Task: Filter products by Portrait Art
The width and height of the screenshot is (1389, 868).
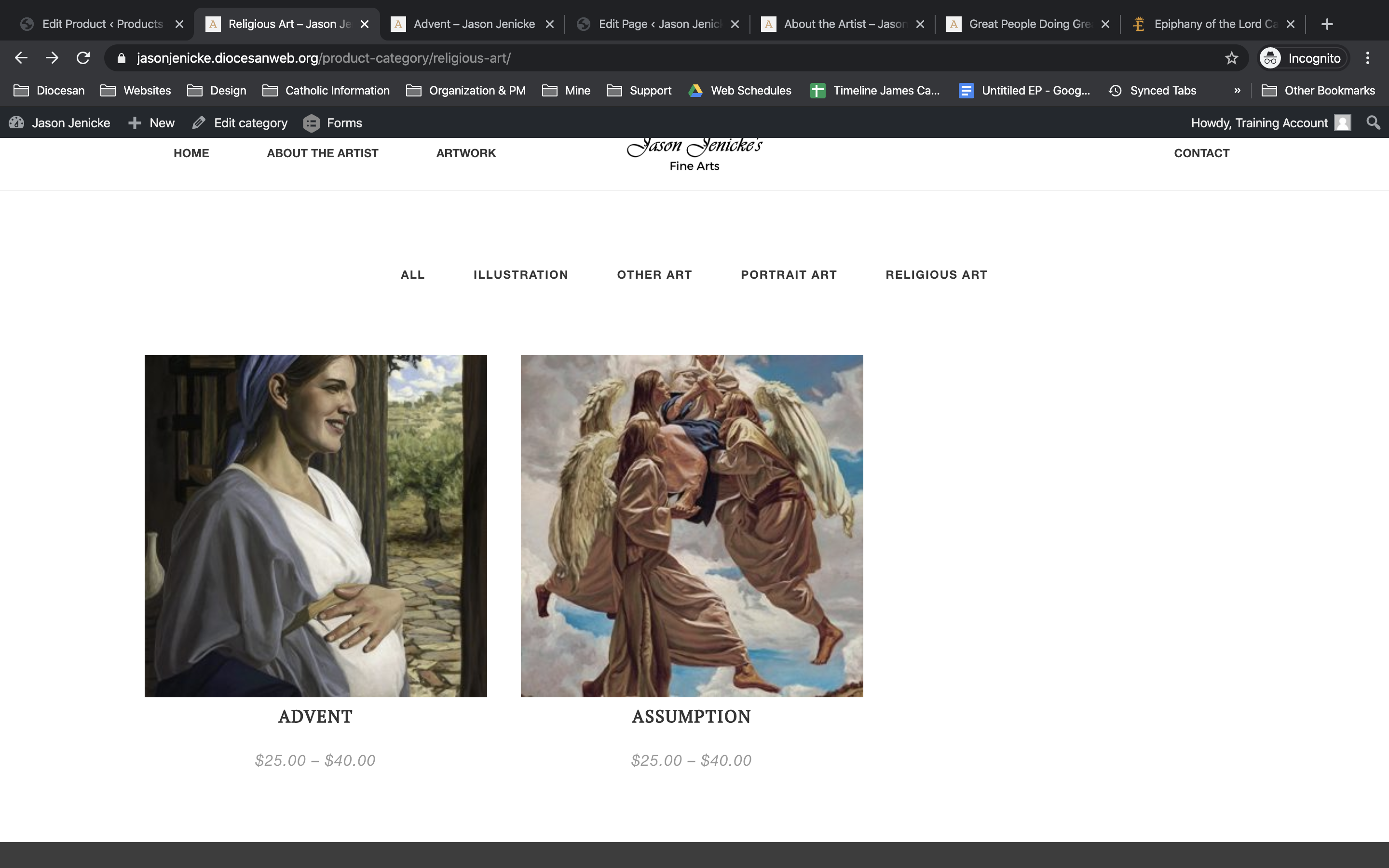Action: (x=789, y=275)
